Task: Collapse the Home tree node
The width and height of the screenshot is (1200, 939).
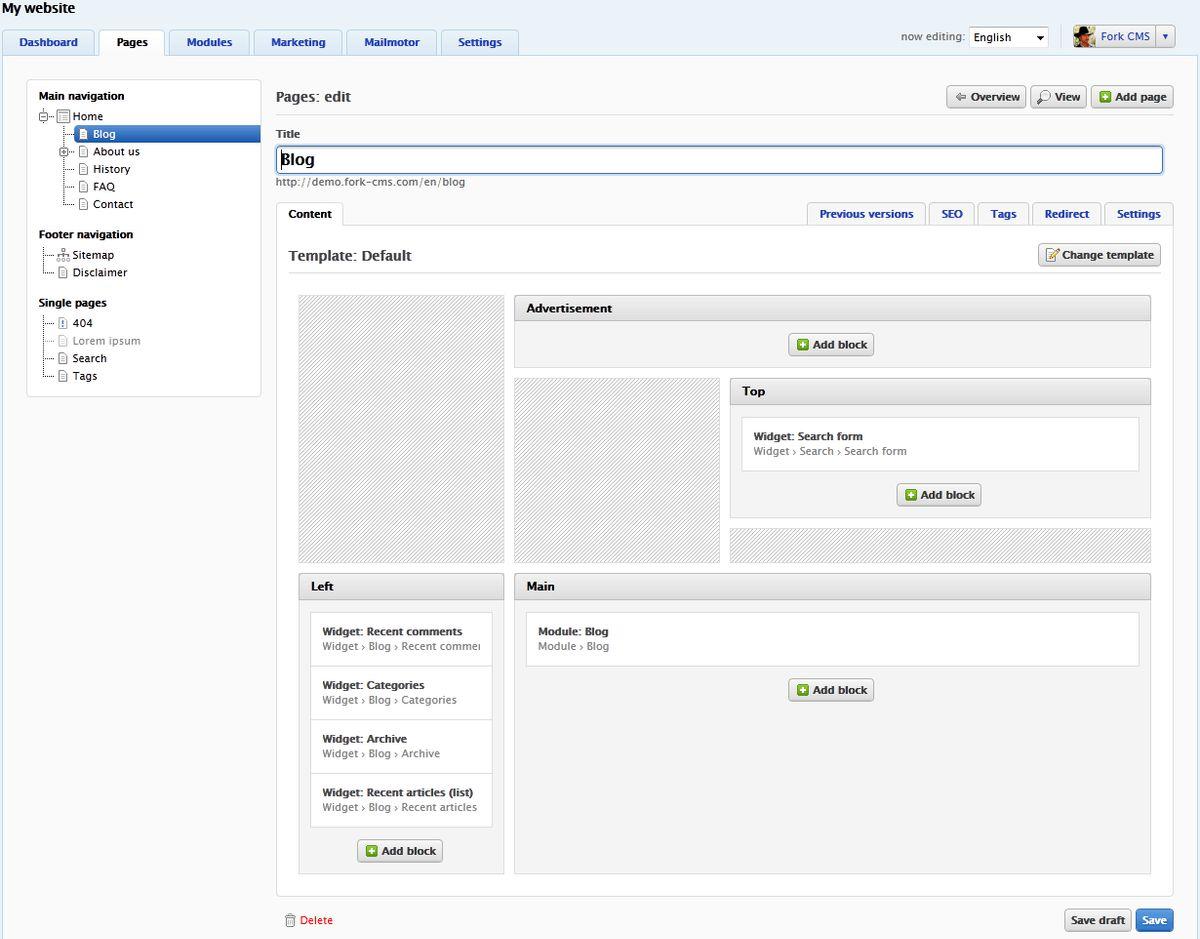Action: pyautogui.click(x=44, y=116)
